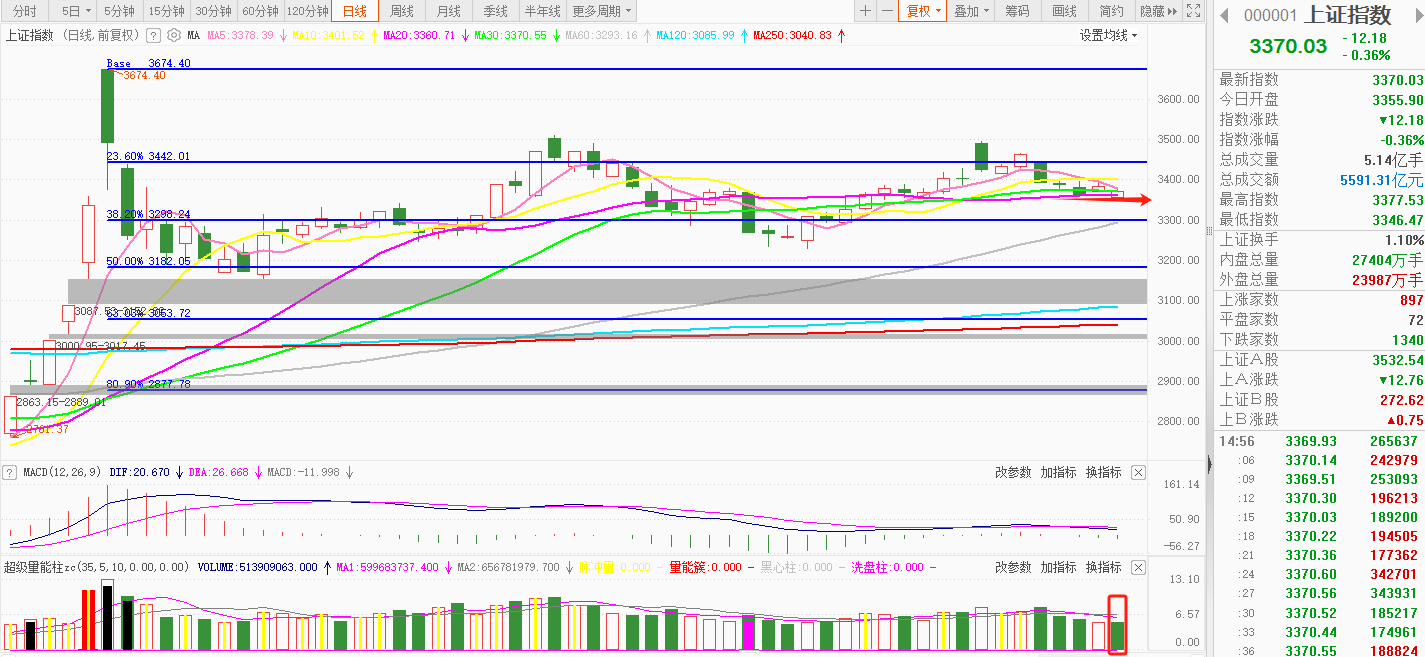This screenshot has width=1425, height=657.
Task: Open the 复权 adjustment dropdown
Action: point(923,11)
